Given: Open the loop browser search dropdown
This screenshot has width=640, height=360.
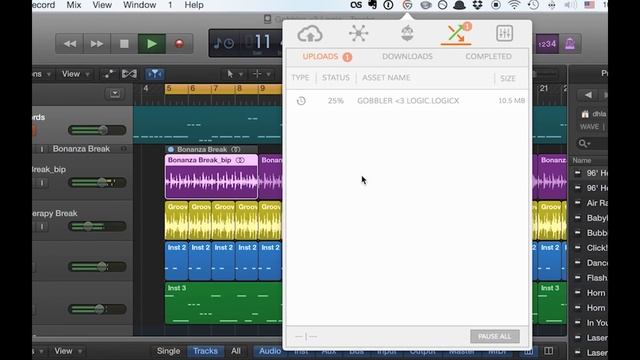Looking at the screenshot, I should [x=584, y=143].
